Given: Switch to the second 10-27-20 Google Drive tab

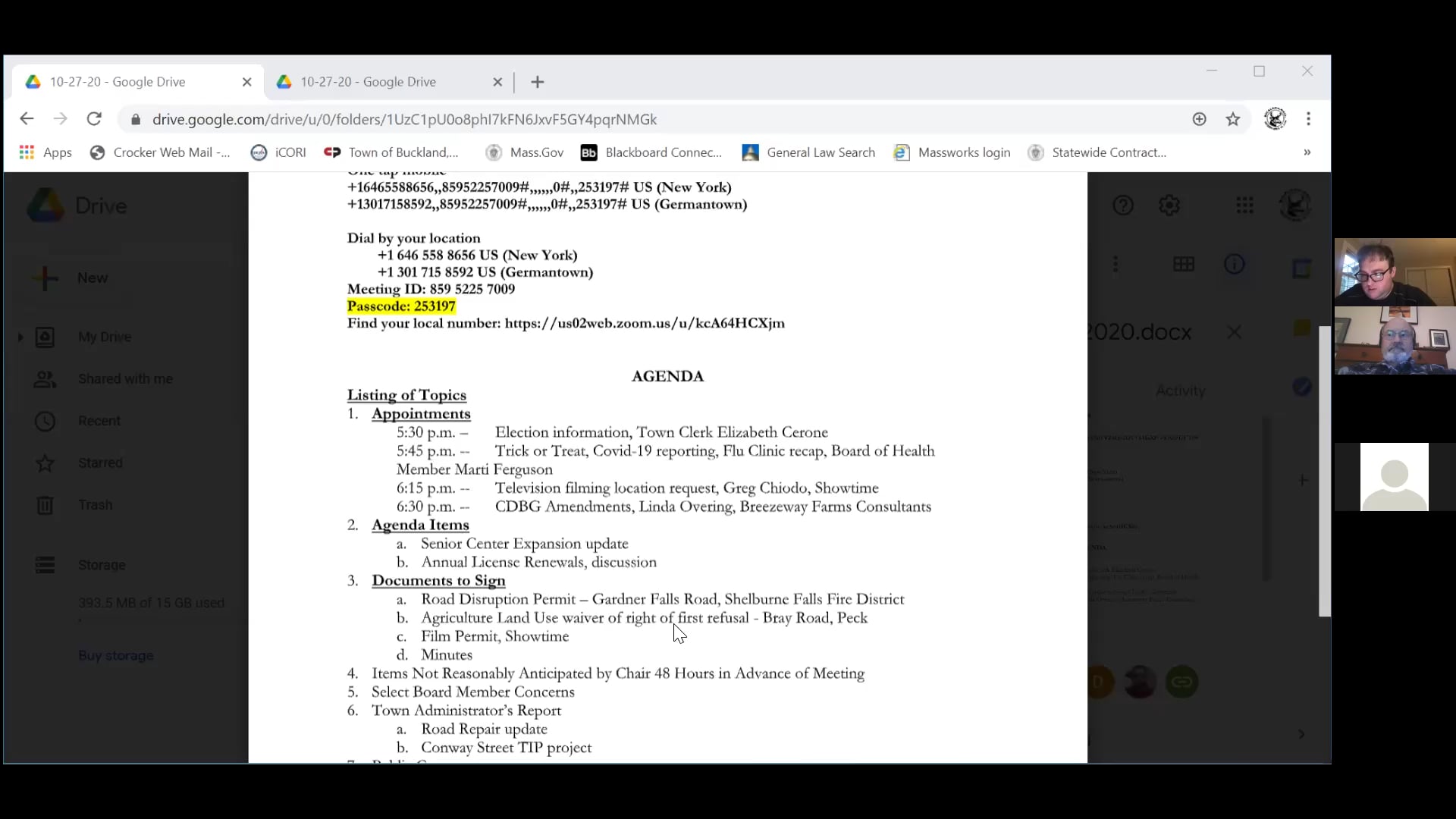Looking at the screenshot, I should pyautogui.click(x=390, y=82).
